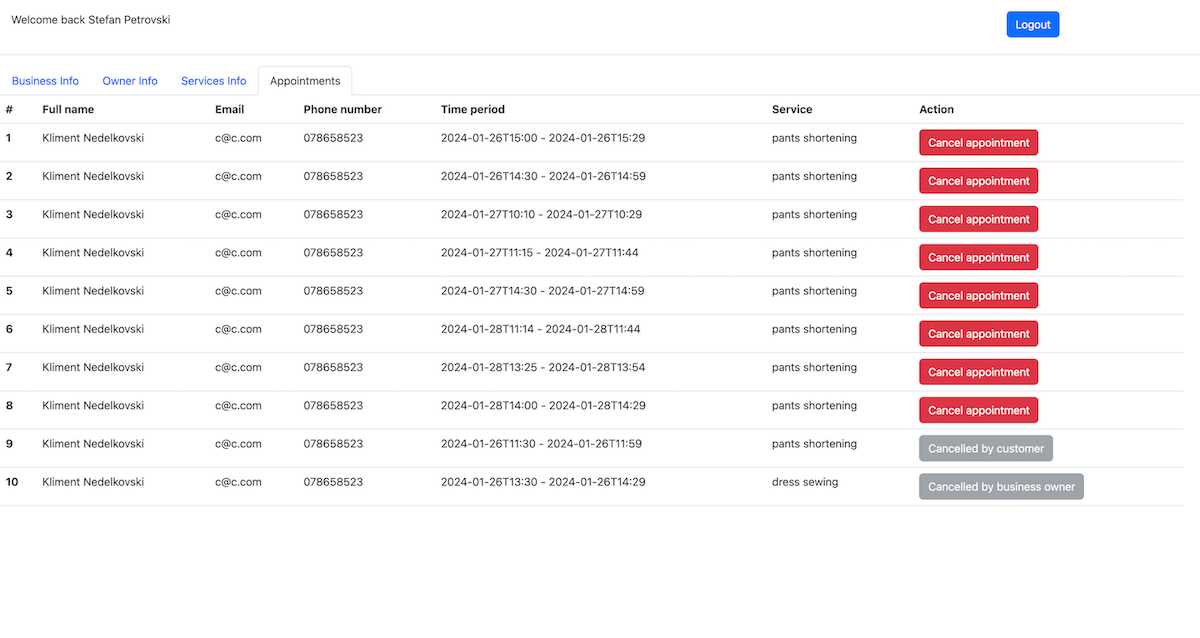Cancel the 2024-01-26T14:30 appointment
Screen dimensions: 1200x638
click(978, 181)
